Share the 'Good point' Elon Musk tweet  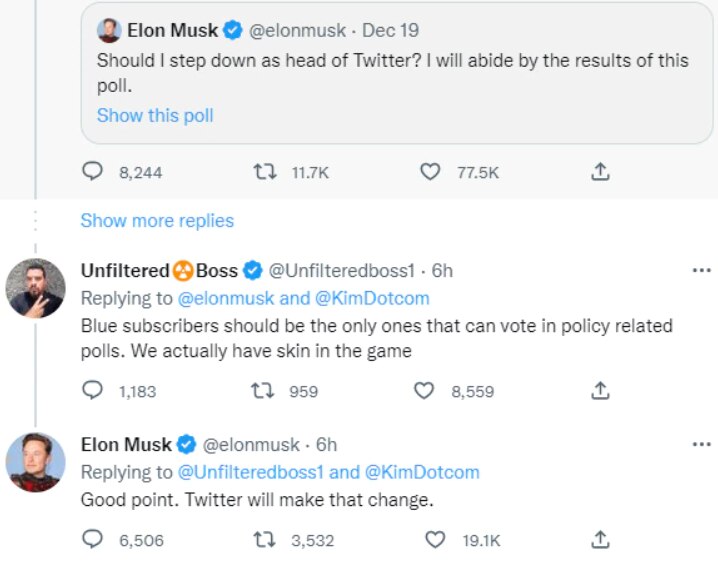coord(600,540)
